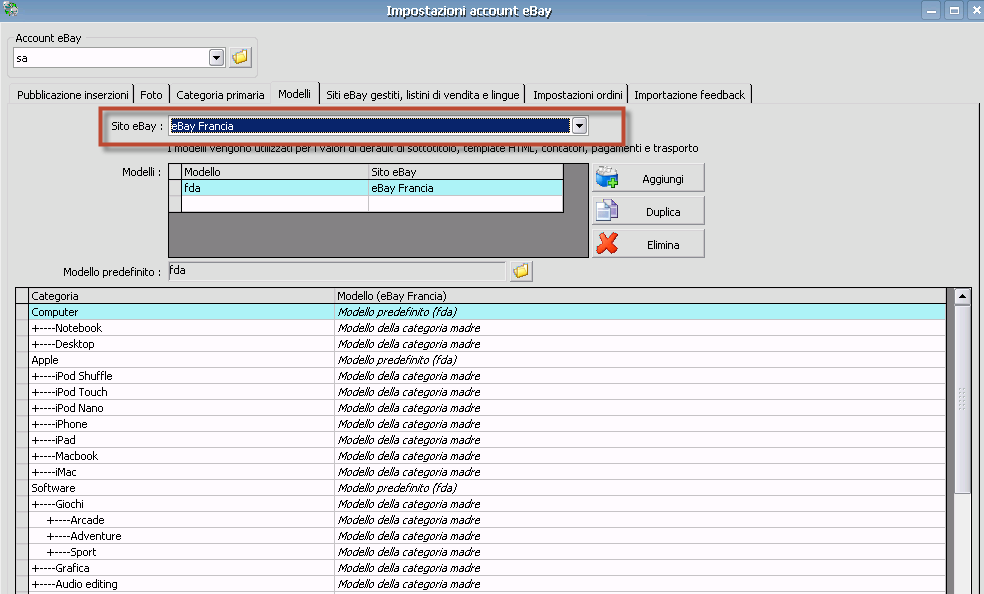
Task: Go to the Impostazioni ordini tab
Action: (578, 95)
